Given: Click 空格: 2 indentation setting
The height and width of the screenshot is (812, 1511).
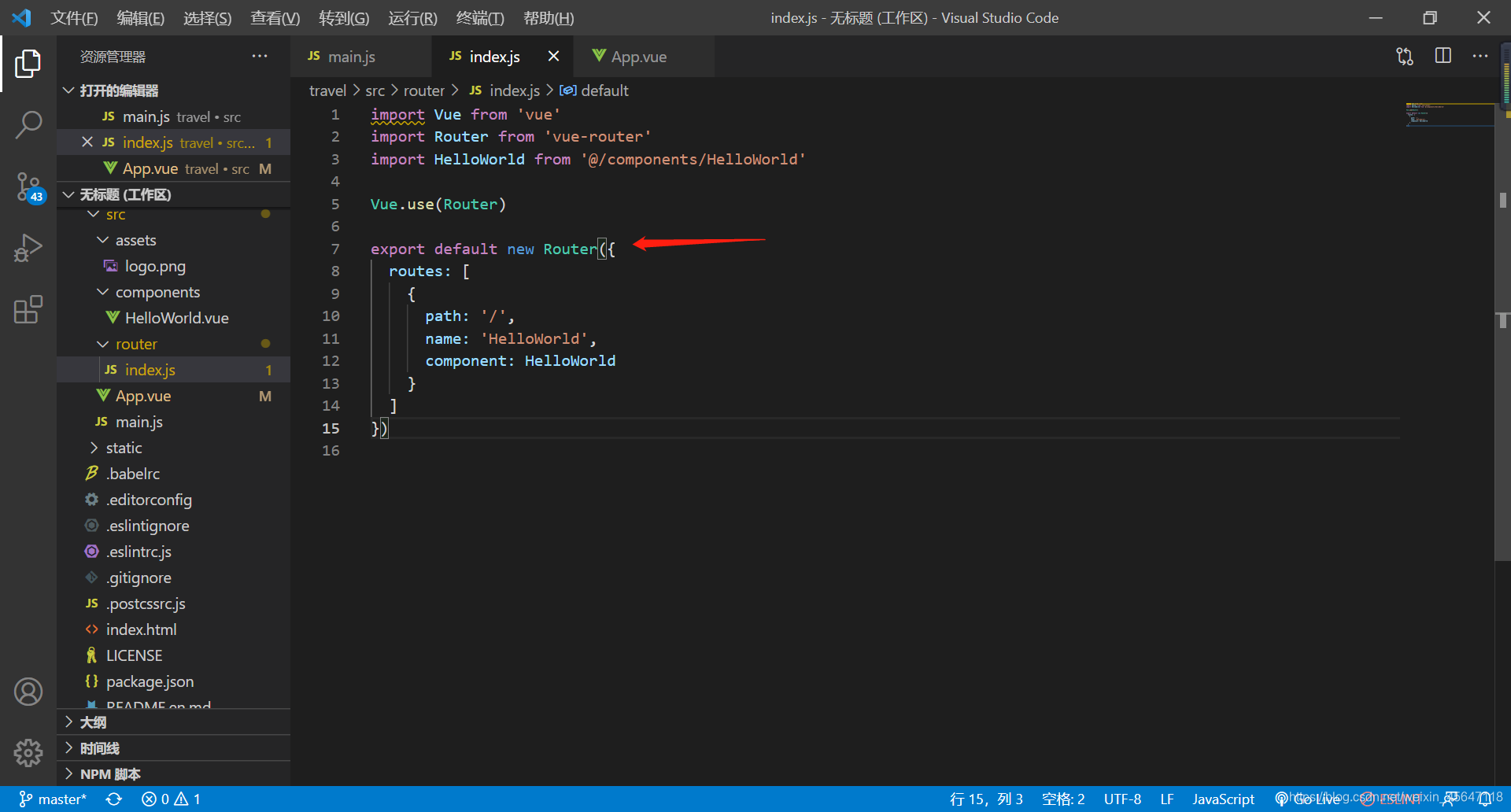Looking at the screenshot, I should point(1063,799).
